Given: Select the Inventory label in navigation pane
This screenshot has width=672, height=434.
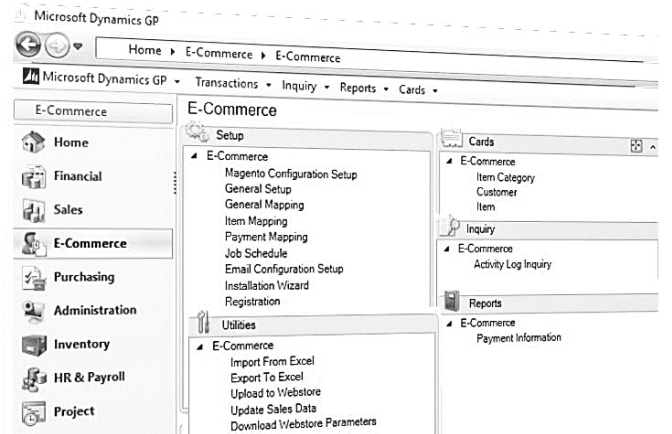Looking at the screenshot, I should tap(81, 344).
